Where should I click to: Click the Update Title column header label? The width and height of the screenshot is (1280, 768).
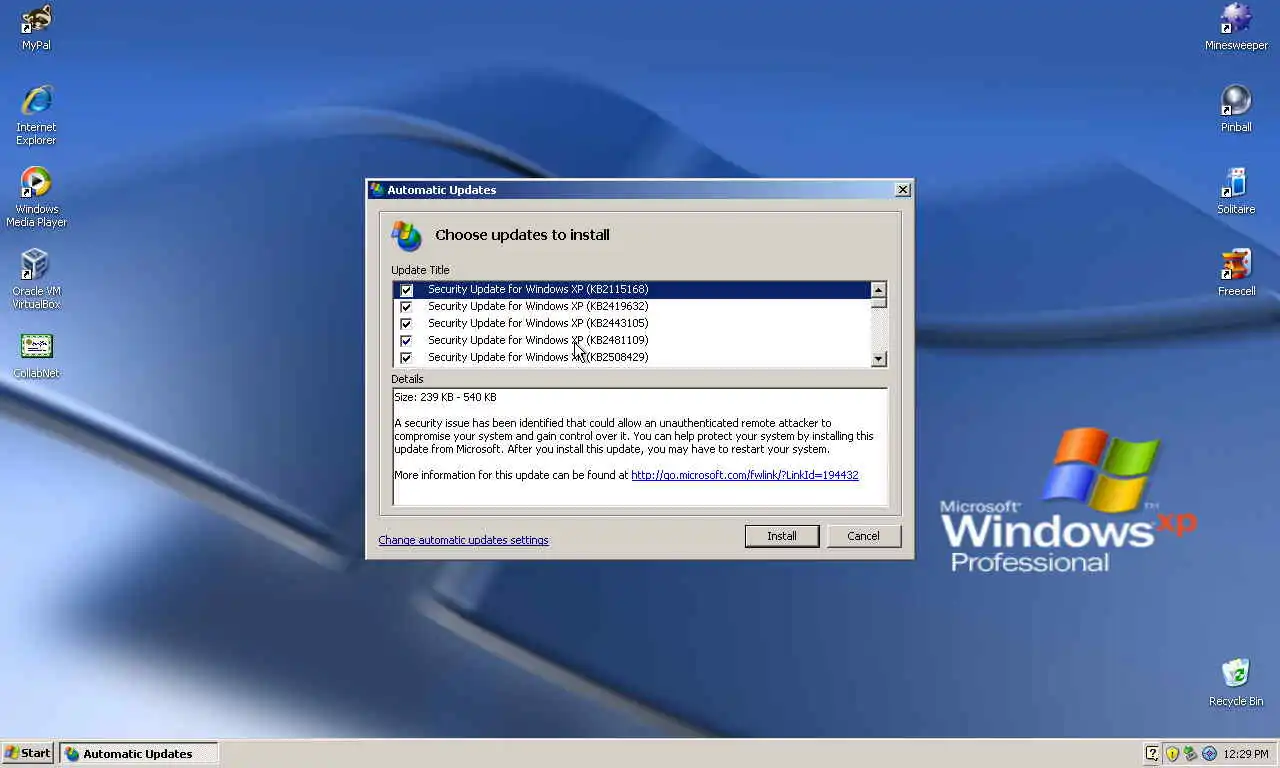coord(420,270)
